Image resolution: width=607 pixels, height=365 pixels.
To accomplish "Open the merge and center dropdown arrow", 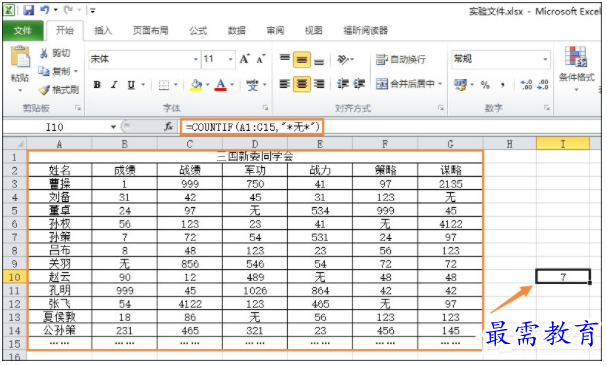I will (x=440, y=84).
